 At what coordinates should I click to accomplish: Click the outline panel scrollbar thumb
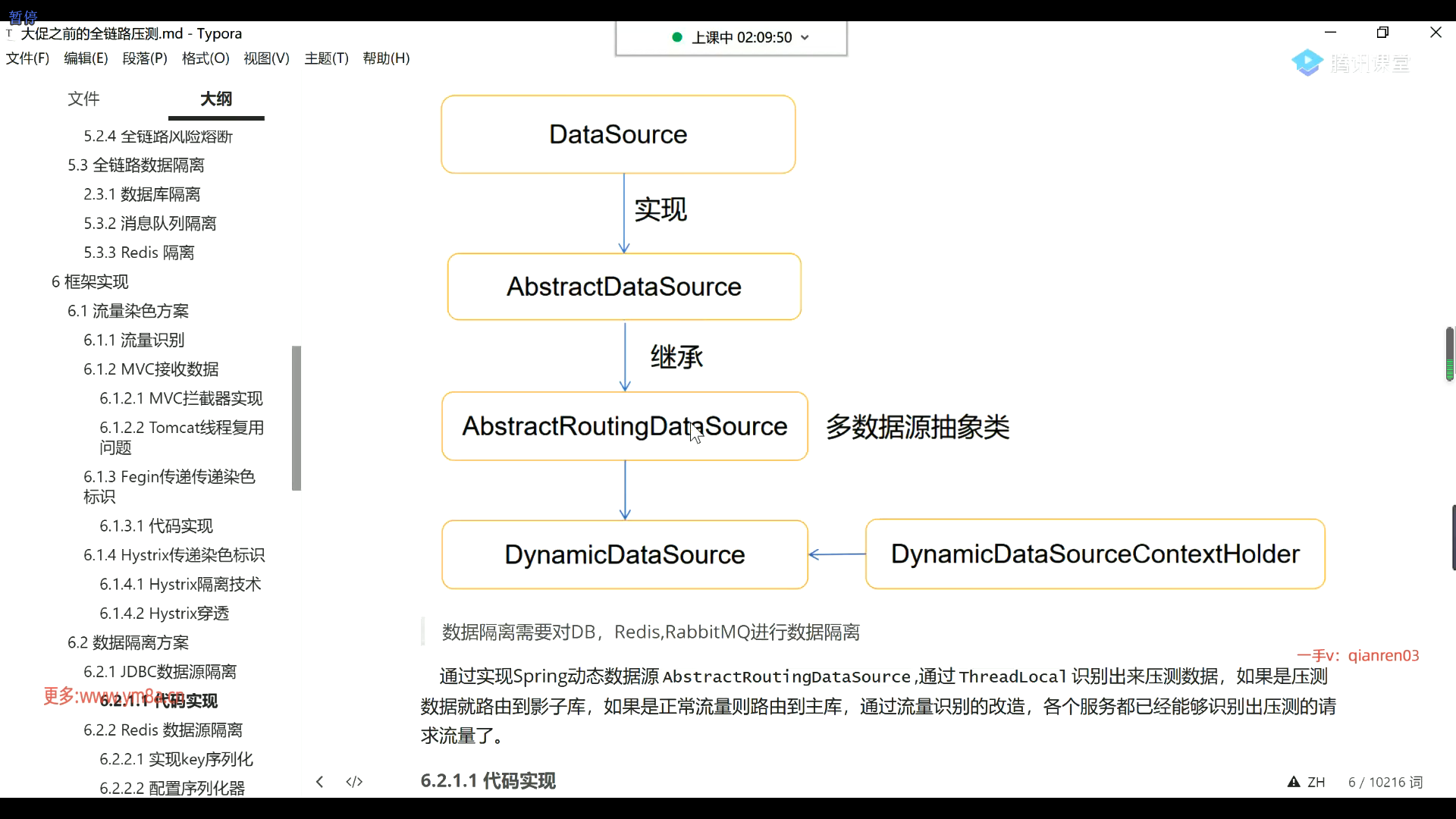[x=297, y=418]
